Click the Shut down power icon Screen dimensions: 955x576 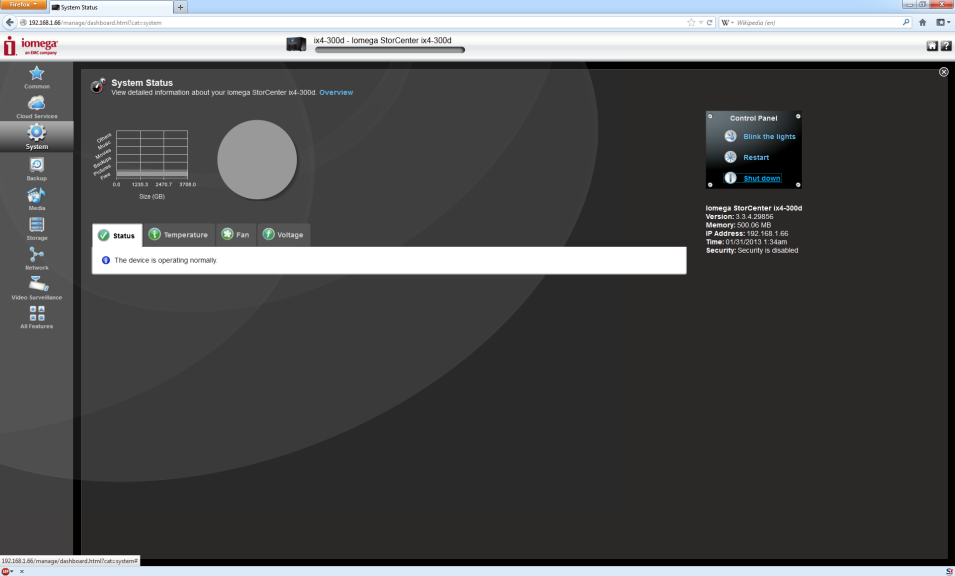730,178
